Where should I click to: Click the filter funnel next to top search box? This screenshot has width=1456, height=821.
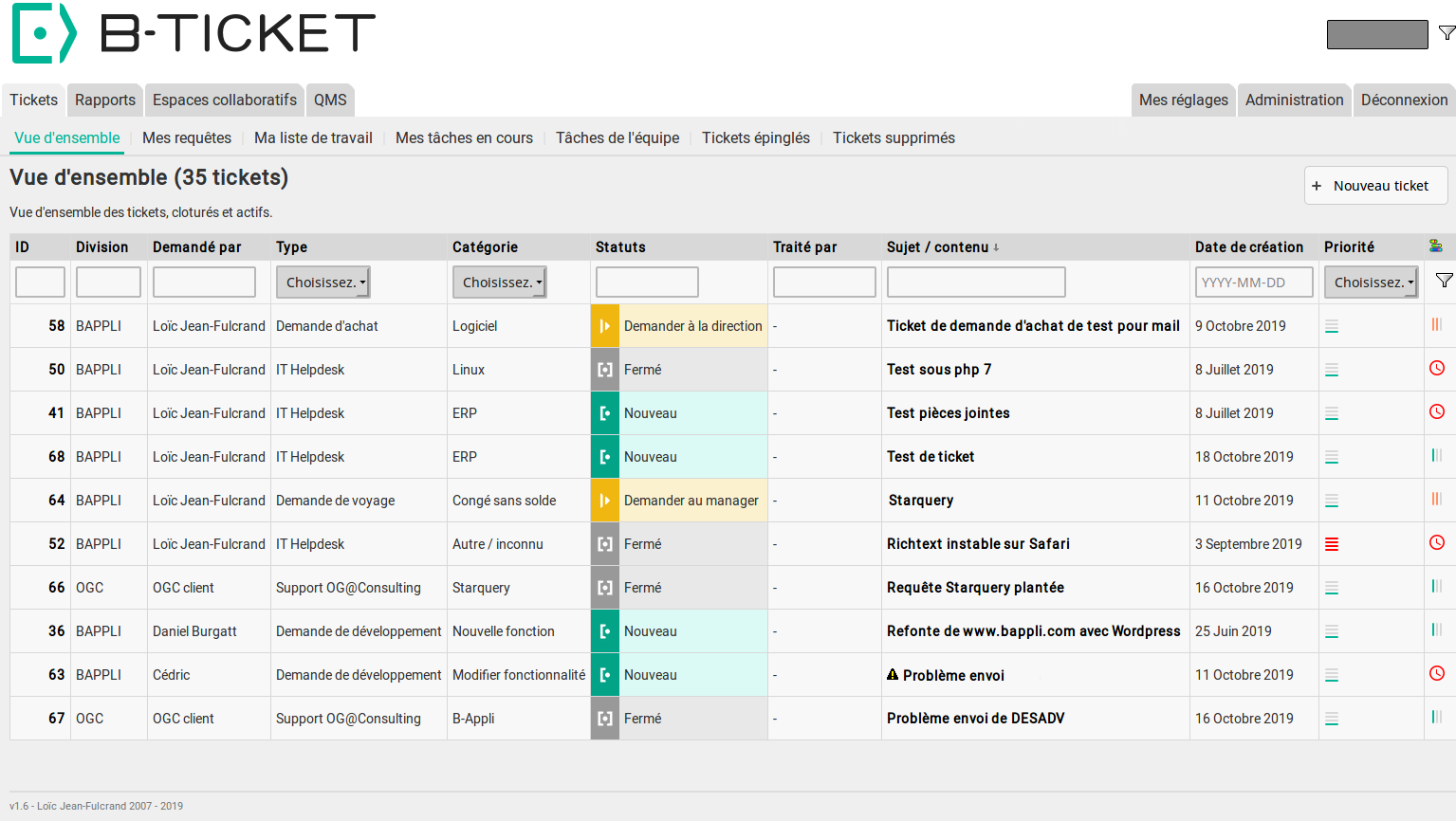[x=1447, y=33]
